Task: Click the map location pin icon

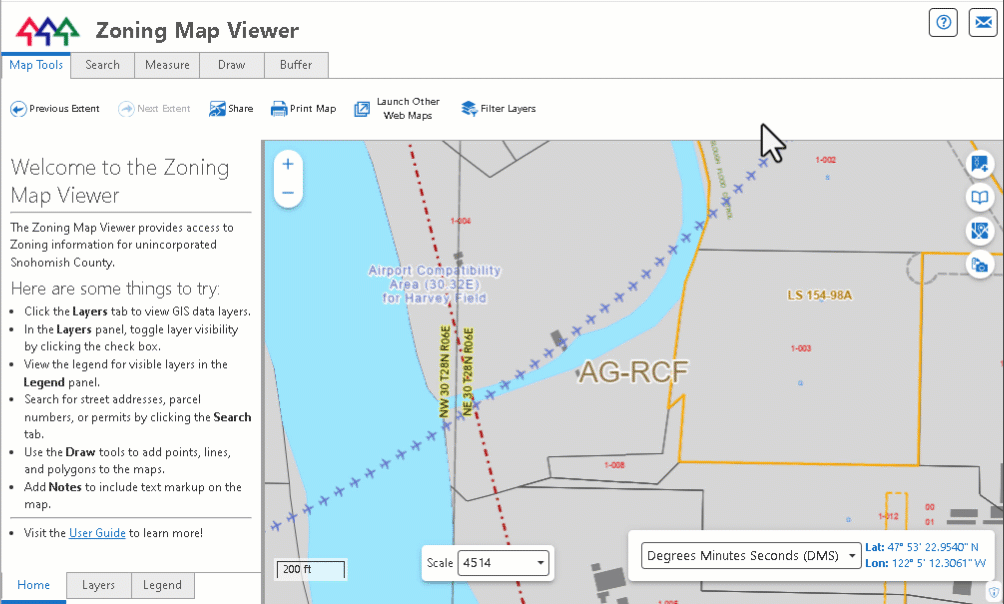Action: 980,231
